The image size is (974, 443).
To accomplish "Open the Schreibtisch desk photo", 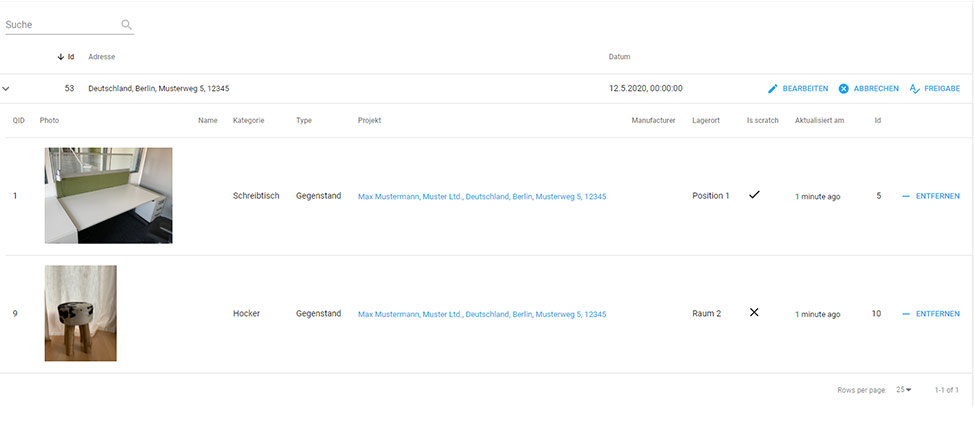I will tap(108, 195).
